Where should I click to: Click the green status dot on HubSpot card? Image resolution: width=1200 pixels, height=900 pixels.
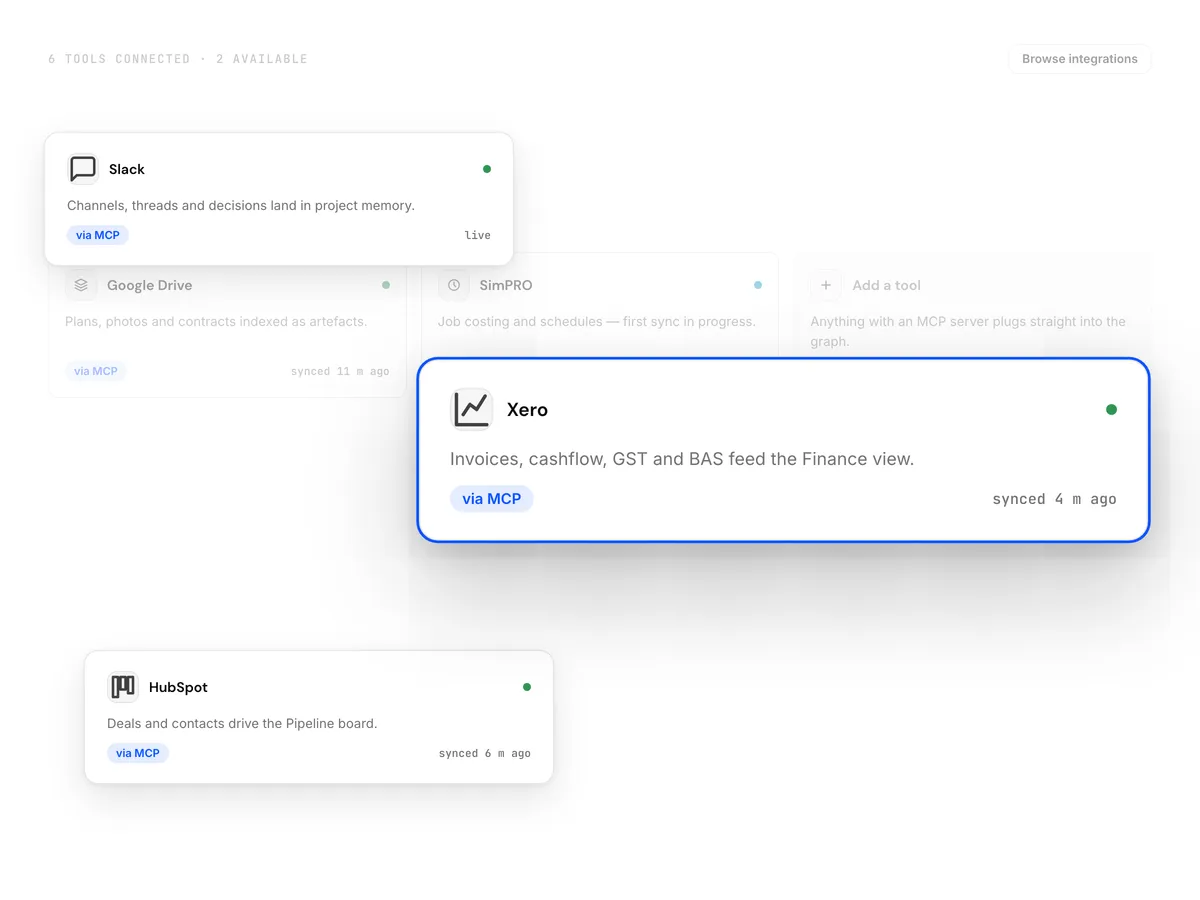[527, 687]
